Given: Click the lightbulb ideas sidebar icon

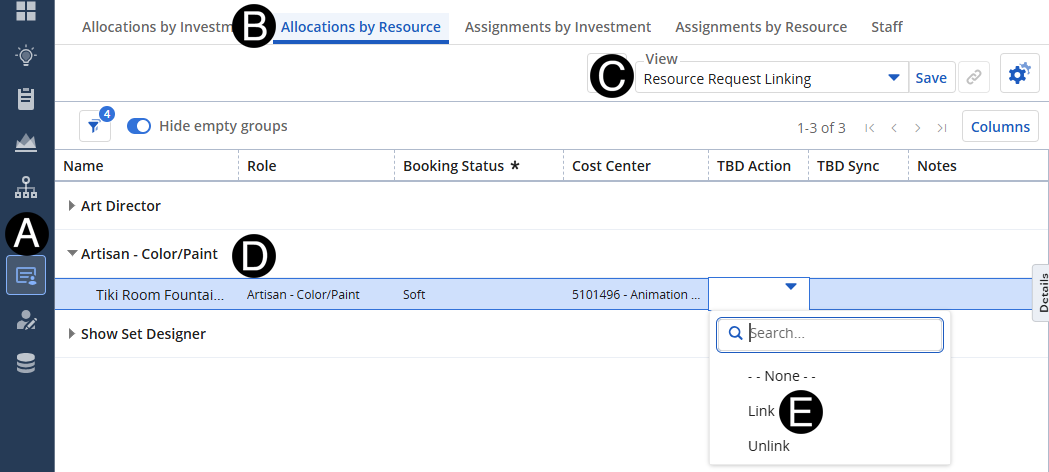Looking at the screenshot, I should (x=26, y=55).
